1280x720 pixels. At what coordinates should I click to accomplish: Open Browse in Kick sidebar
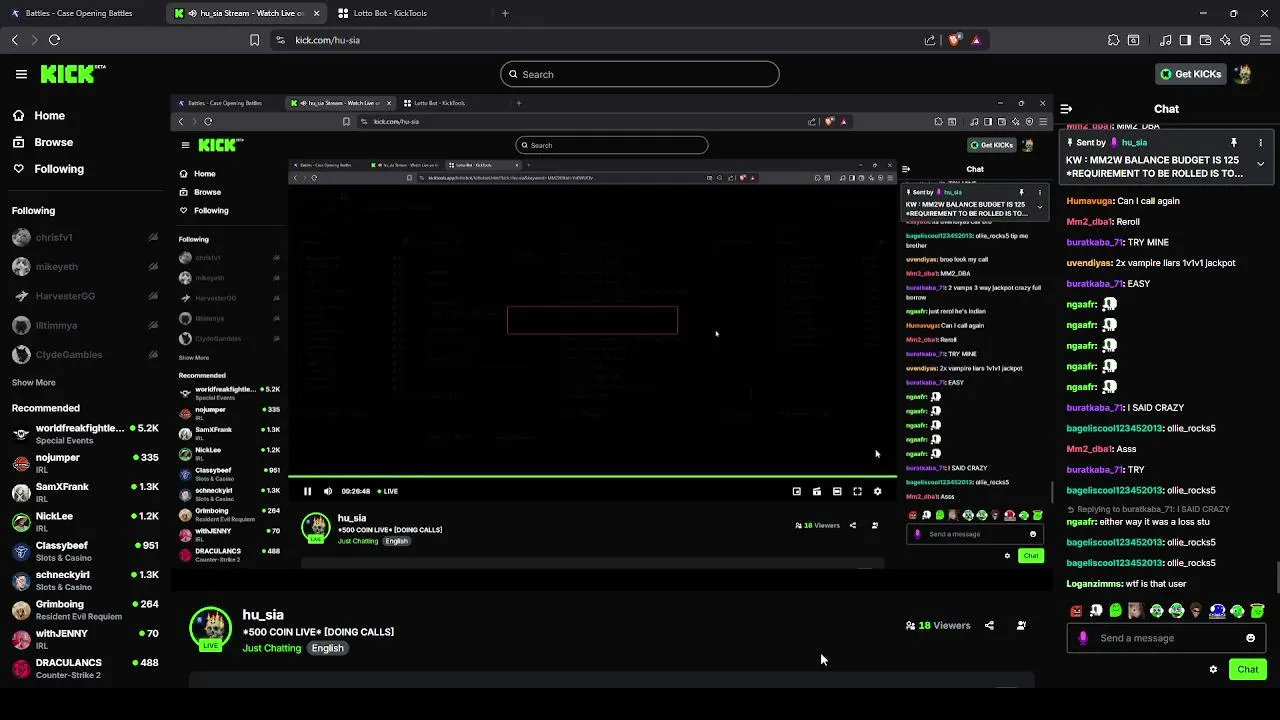[x=42, y=142]
